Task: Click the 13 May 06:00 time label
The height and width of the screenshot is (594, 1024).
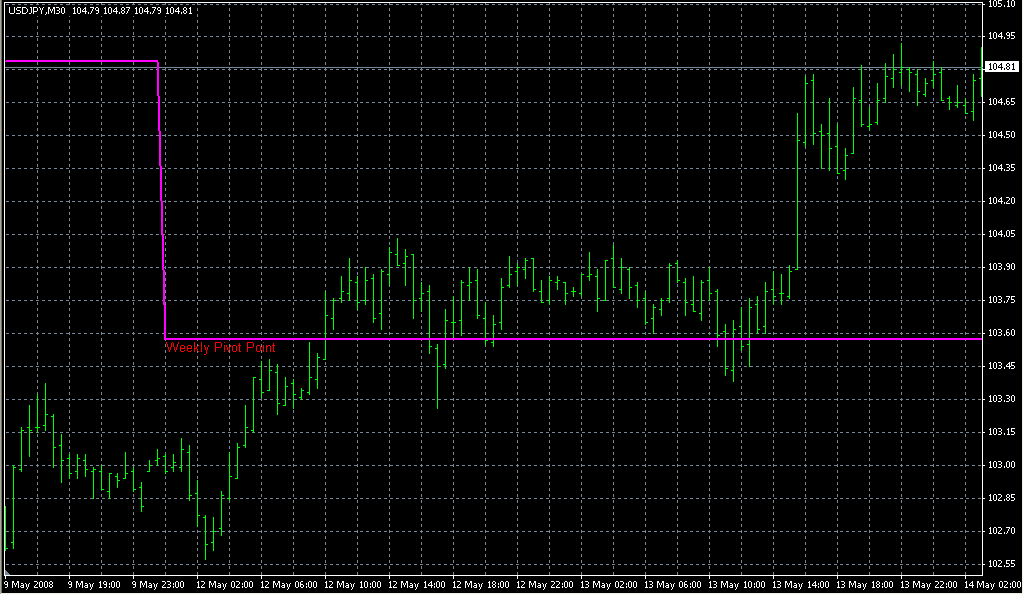Action: click(x=673, y=584)
